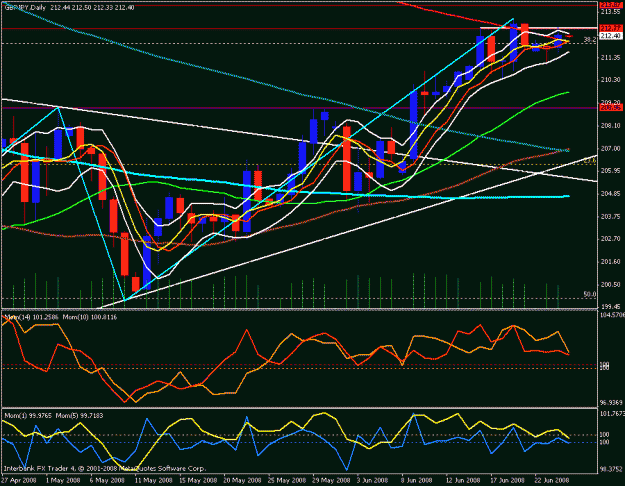
Task: Select the 205.95 price axis label
Action: pyautogui.click(x=611, y=171)
